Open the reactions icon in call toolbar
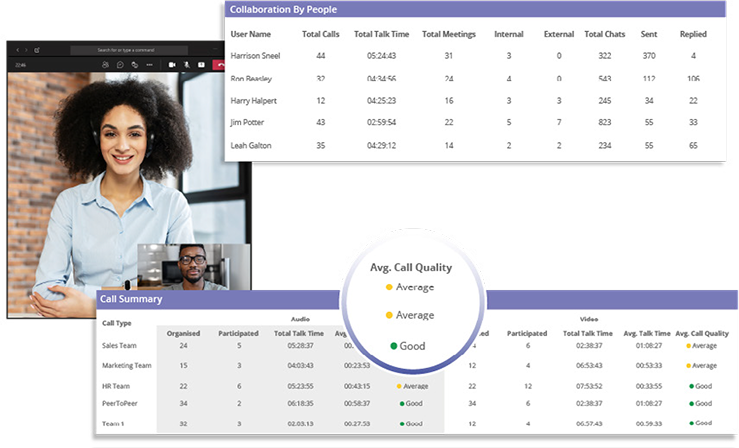Viewport: 739px width, 448px height. point(135,65)
